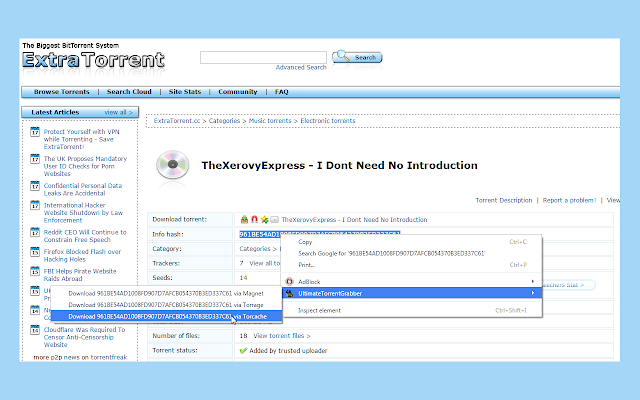Open ExtraTorrent.cc breadcrumb link
Image resolution: width=640 pixels, height=400 pixels.
177,121
